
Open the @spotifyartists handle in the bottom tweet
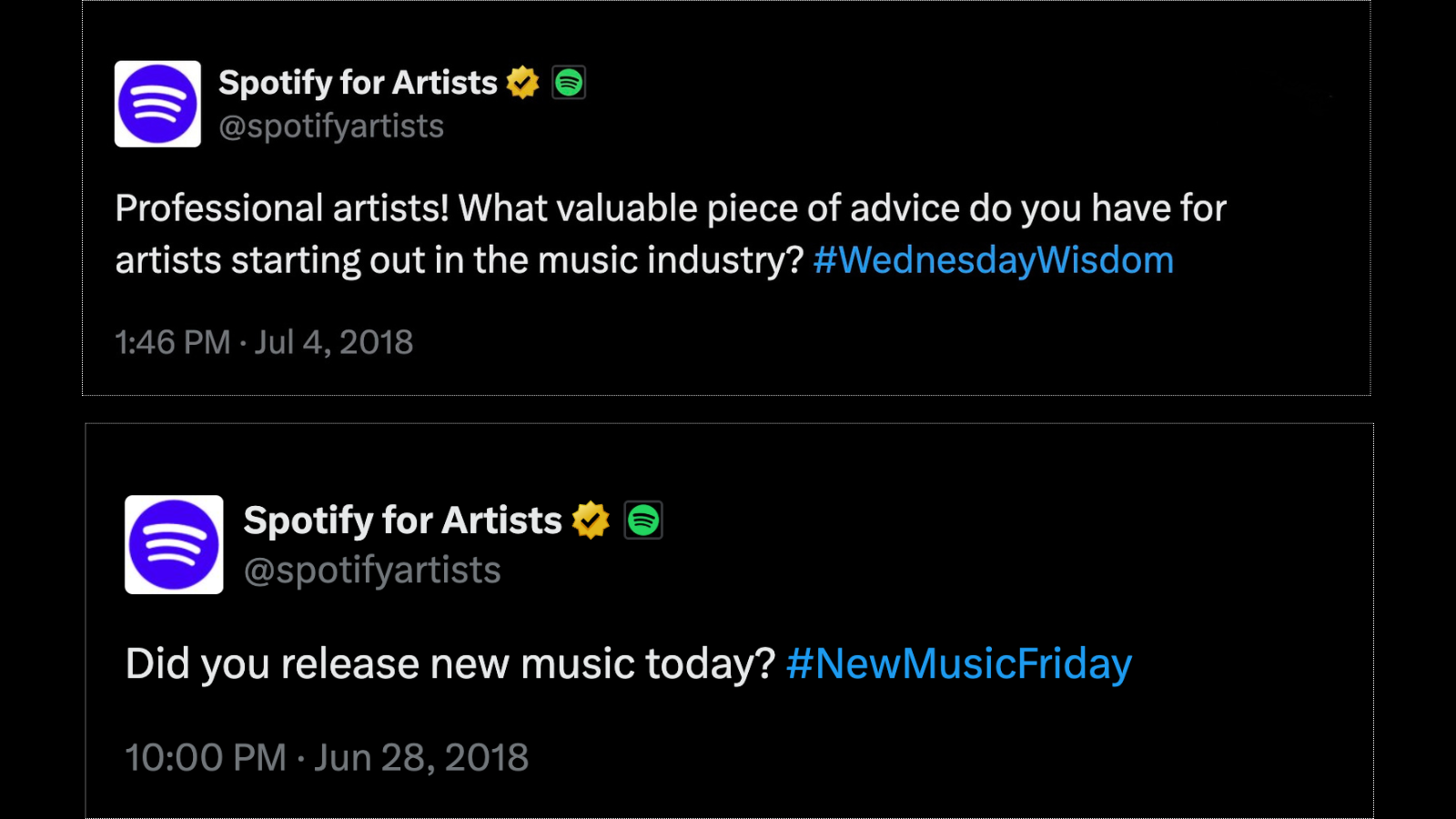pos(372,571)
